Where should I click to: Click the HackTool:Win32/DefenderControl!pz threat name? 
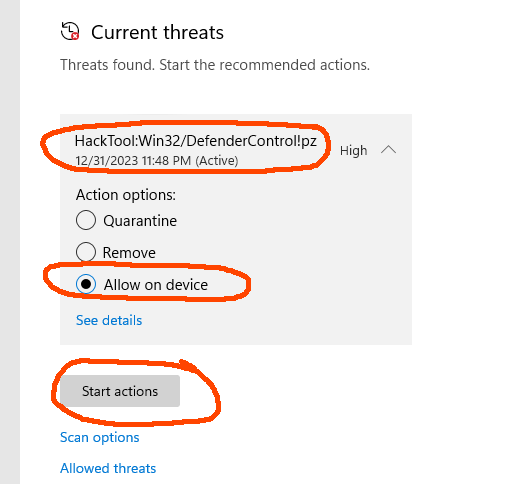point(196,141)
